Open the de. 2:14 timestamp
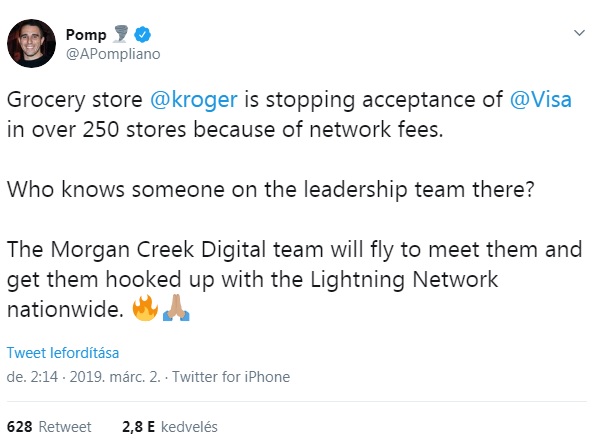 pyautogui.click(x=32, y=377)
